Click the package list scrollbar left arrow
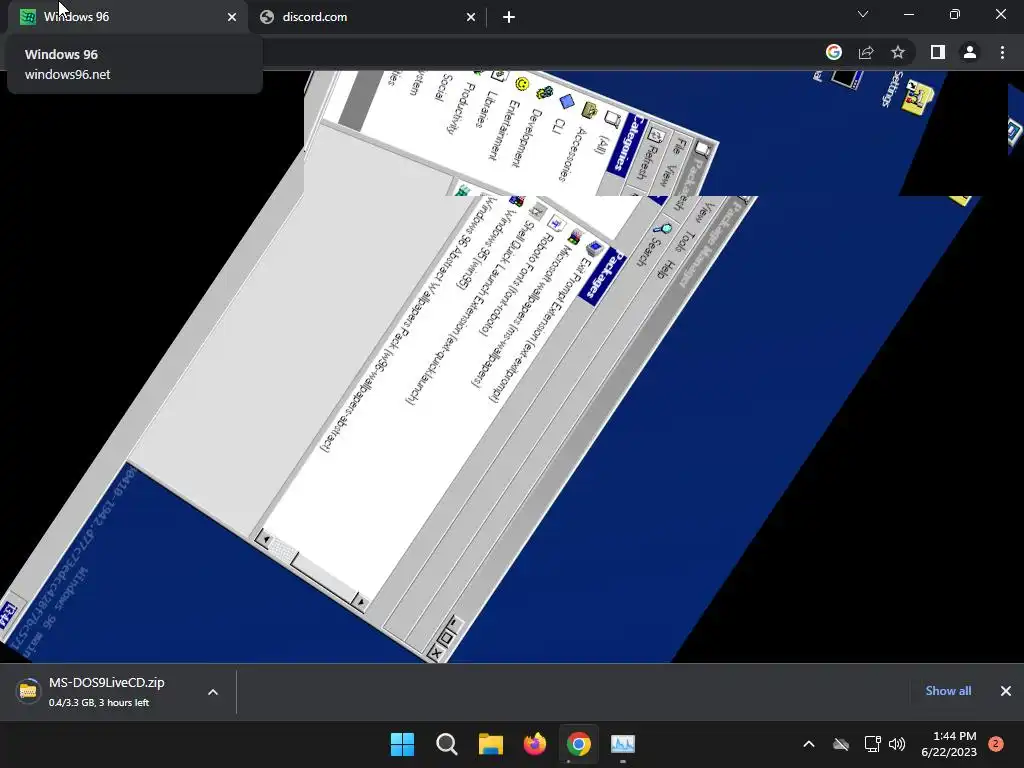The image size is (1024, 768). tap(263, 539)
